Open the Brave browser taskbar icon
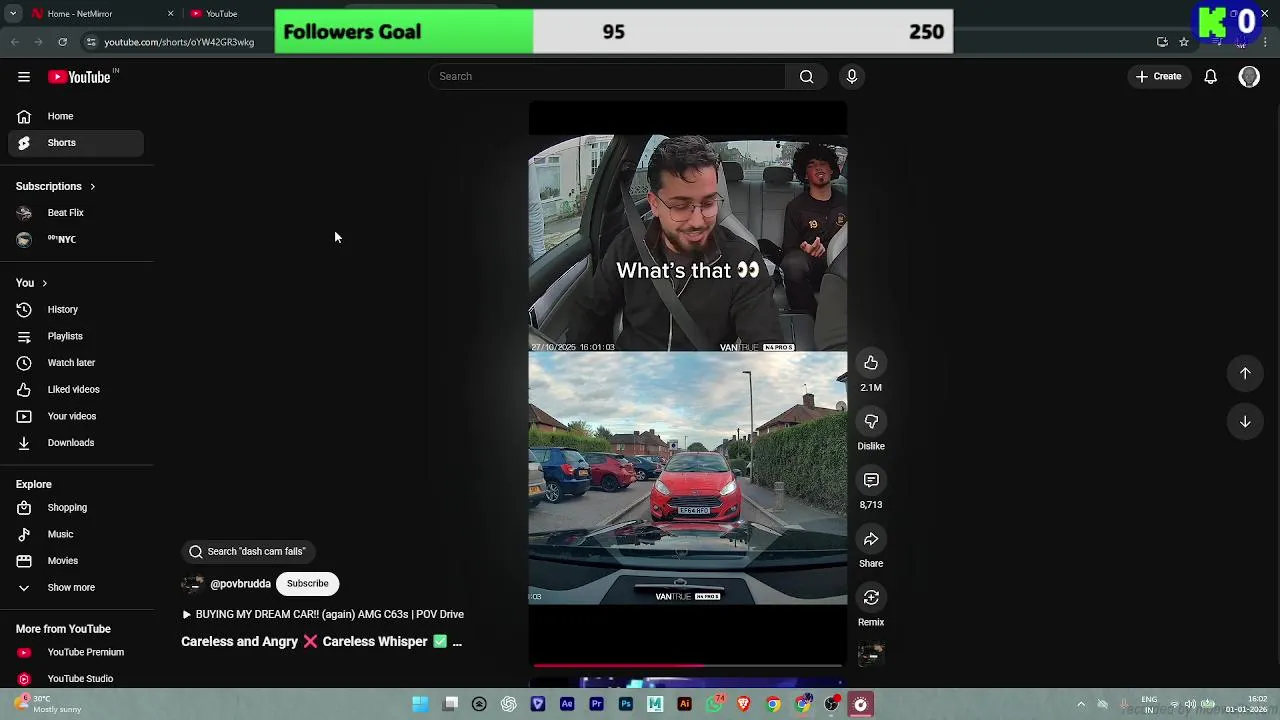Screen dimensions: 1280x720 (743, 704)
